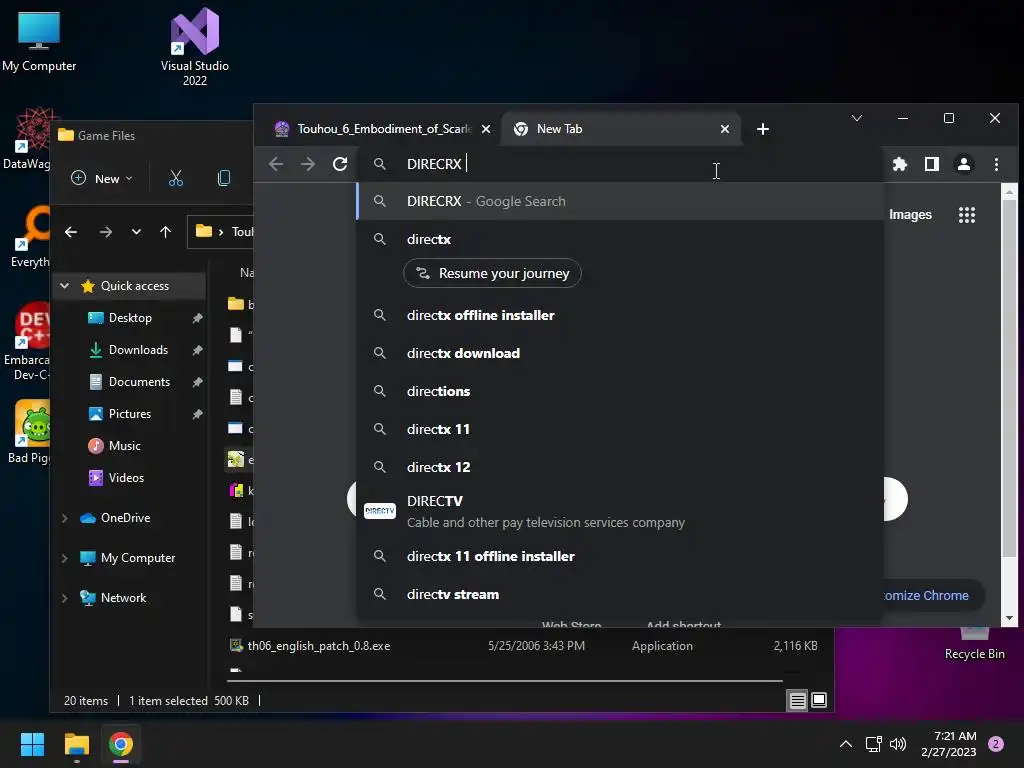Screen dimensions: 1024x768
Task: Close the Touhou_6_Embodiment tab
Action: (486, 129)
